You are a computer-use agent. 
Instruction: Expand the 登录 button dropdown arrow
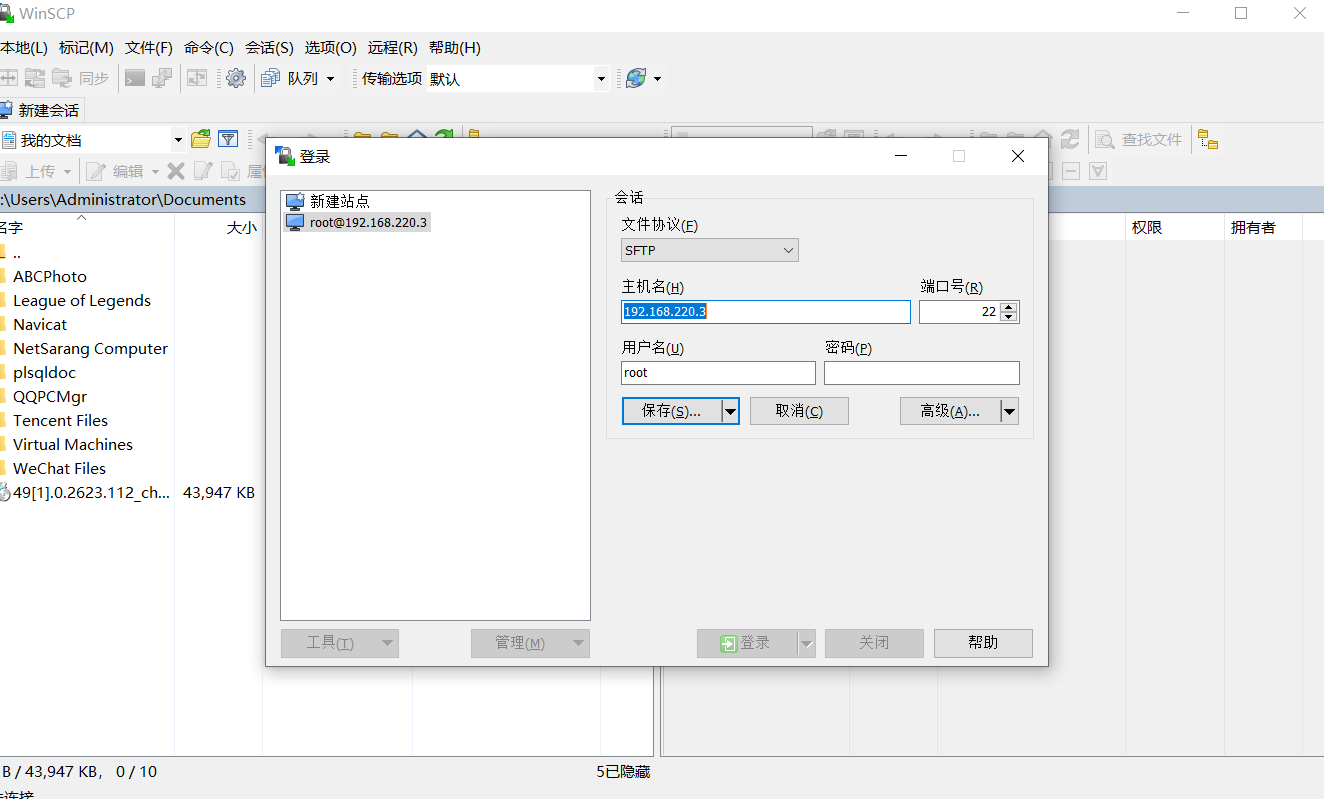tap(806, 643)
